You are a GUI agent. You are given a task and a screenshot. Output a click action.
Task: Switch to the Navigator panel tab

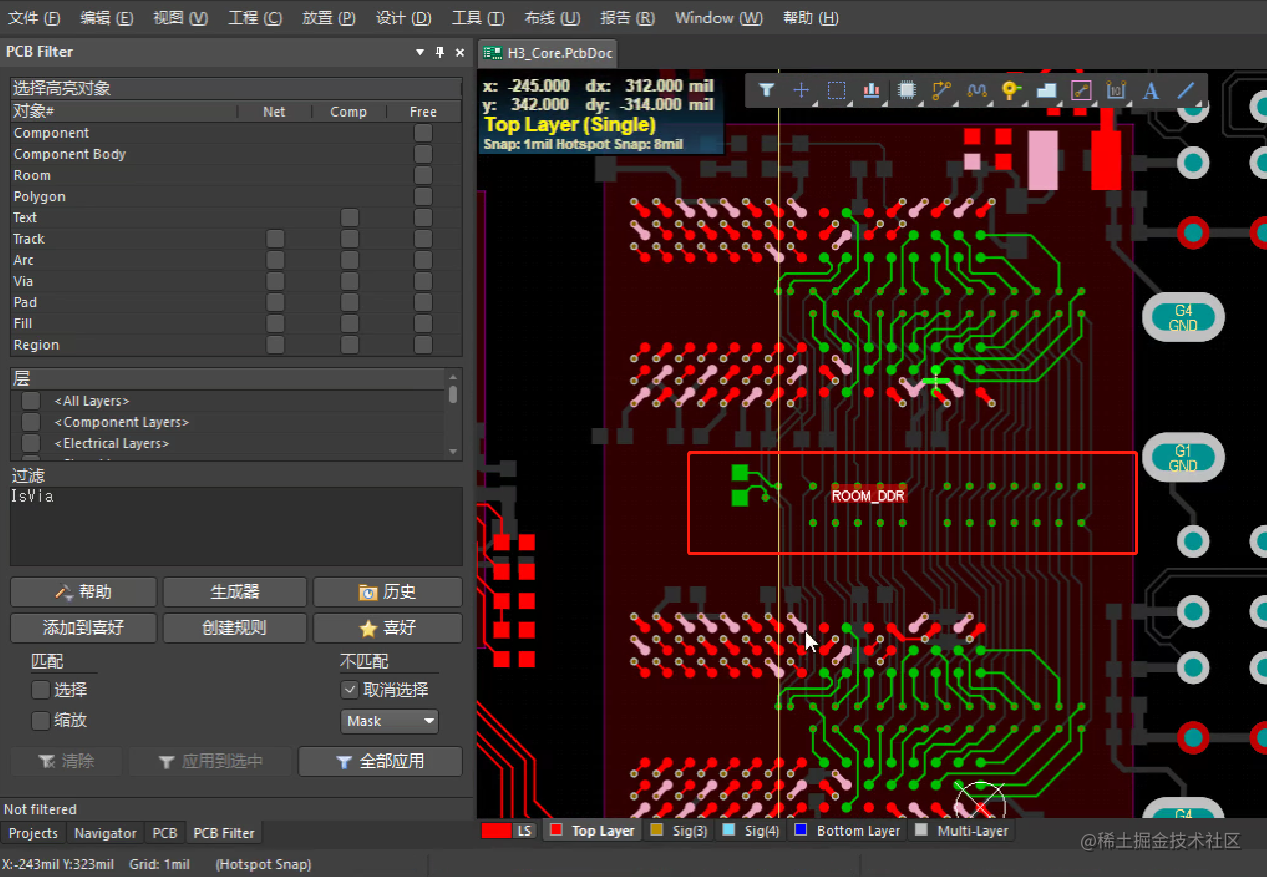[x=105, y=833]
